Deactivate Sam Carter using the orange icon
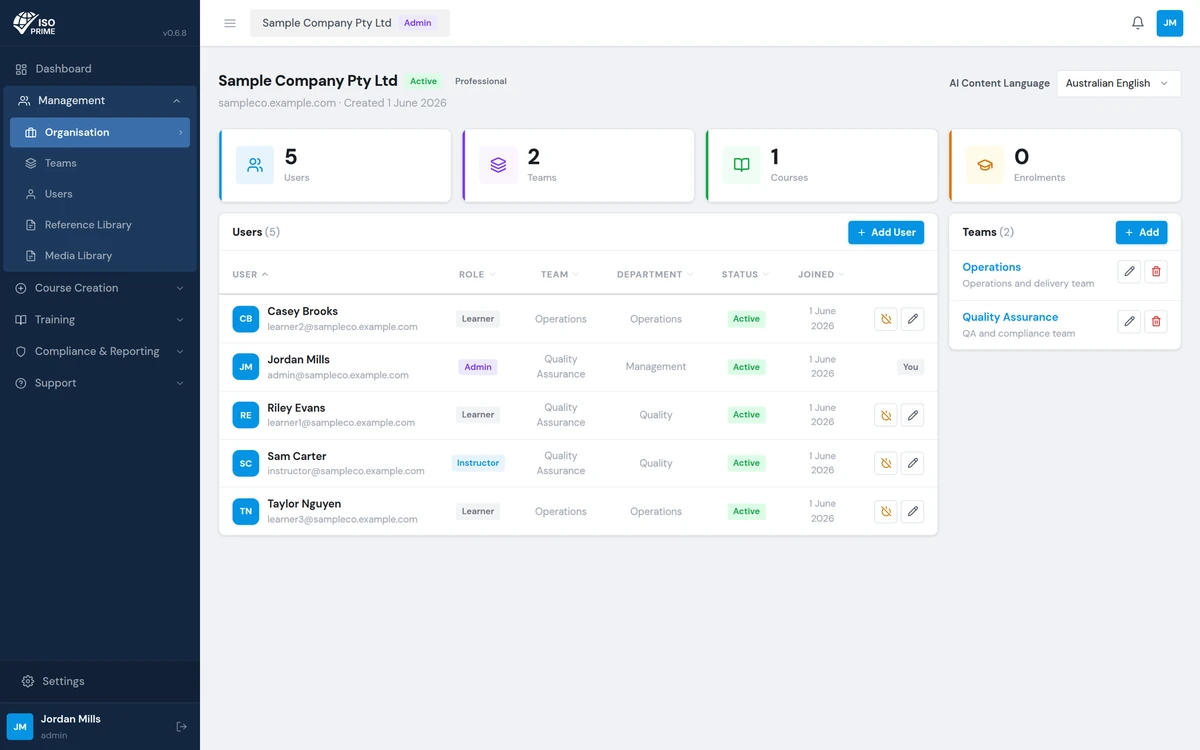 (885, 463)
